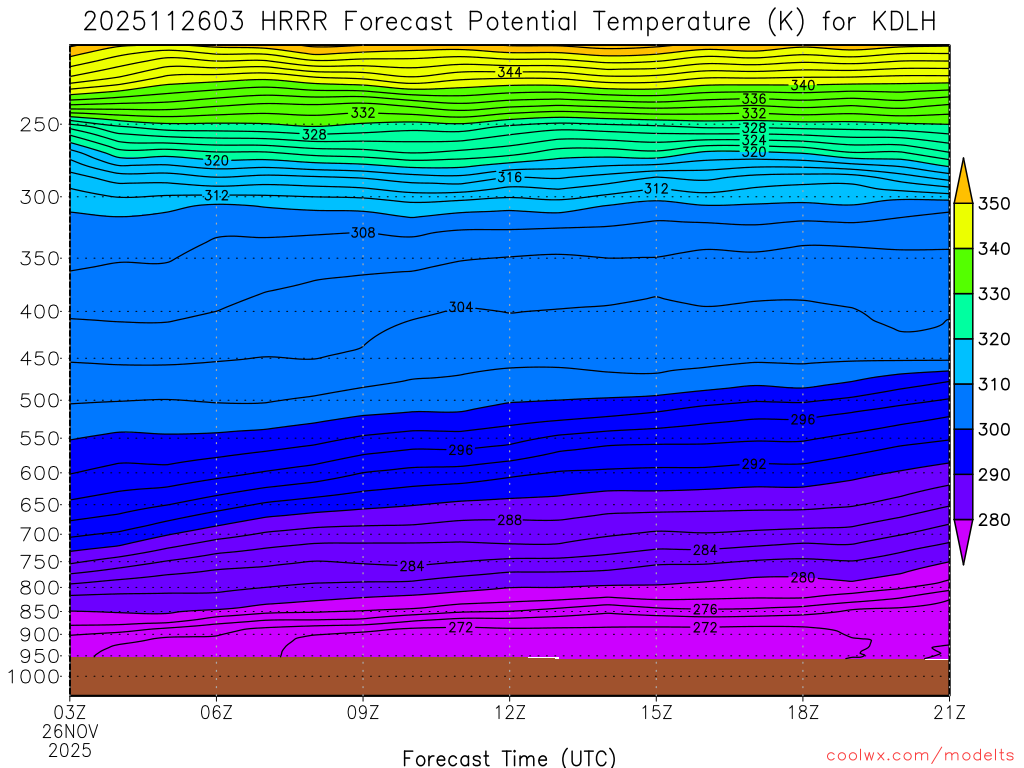1024x768 pixels.
Task: Click the 290 colorbar tick label
Action: tap(994, 475)
